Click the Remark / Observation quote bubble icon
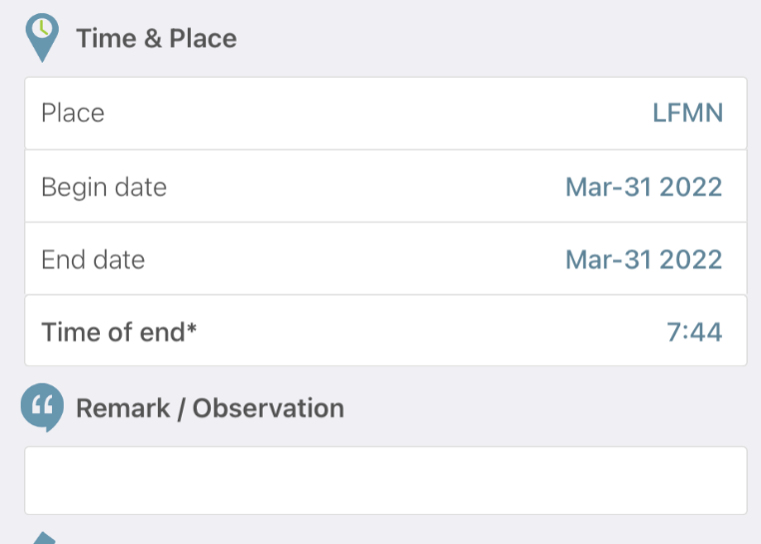This screenshot has width=761, height=544. [x=42, y=407]
